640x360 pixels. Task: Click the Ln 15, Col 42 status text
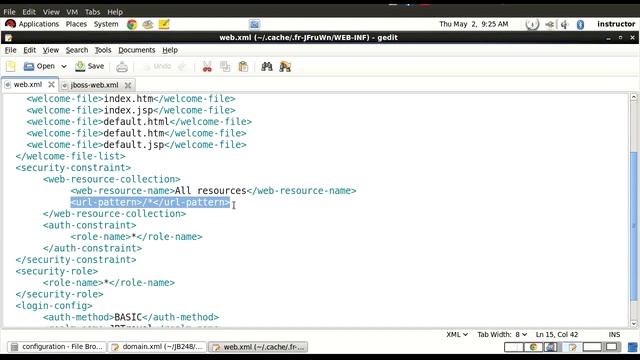[x=557, y=334]
